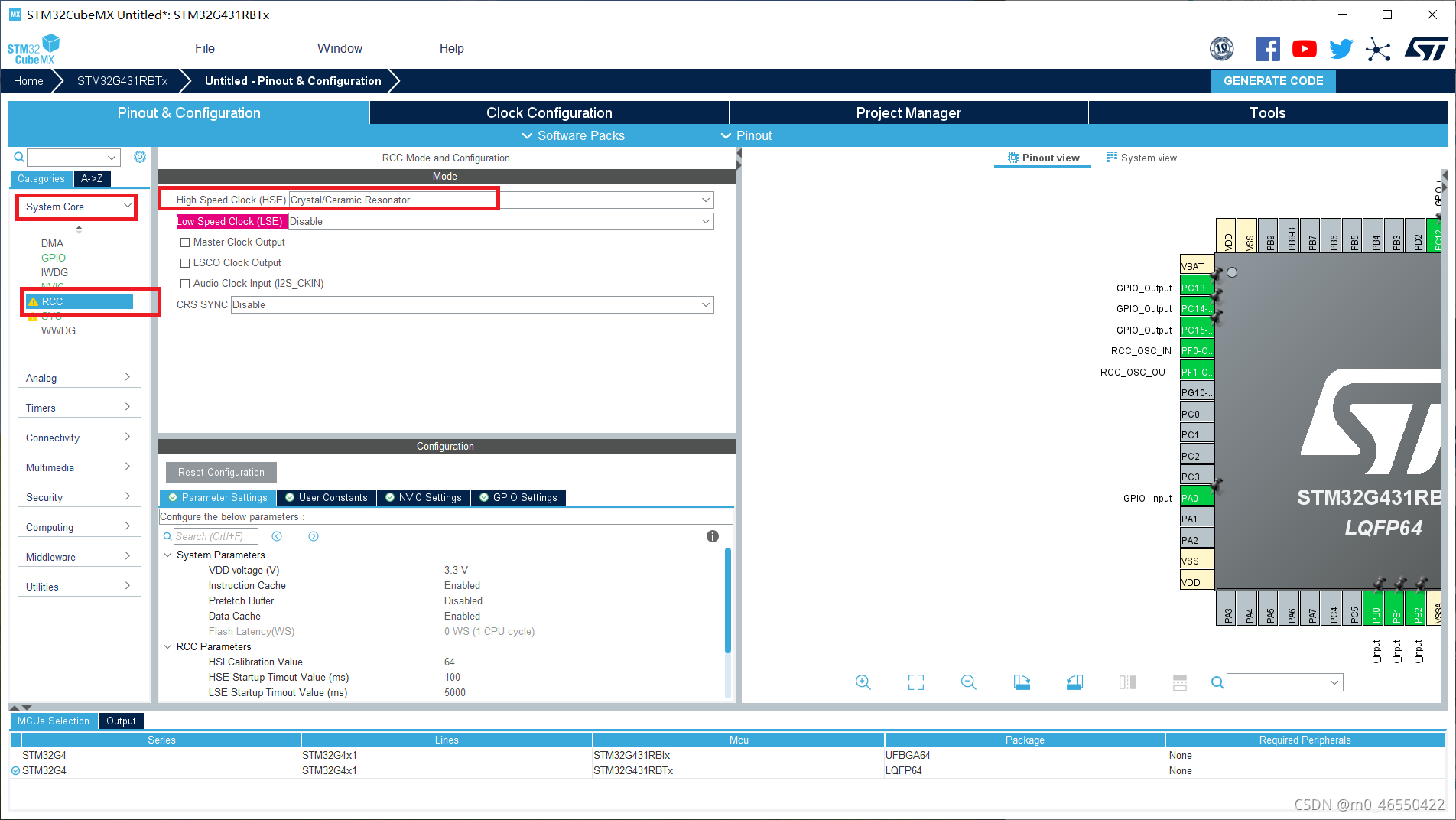Click the parameter Search (Crtl+F) field
Viewport: 1456px width, 820px height.
216,536
